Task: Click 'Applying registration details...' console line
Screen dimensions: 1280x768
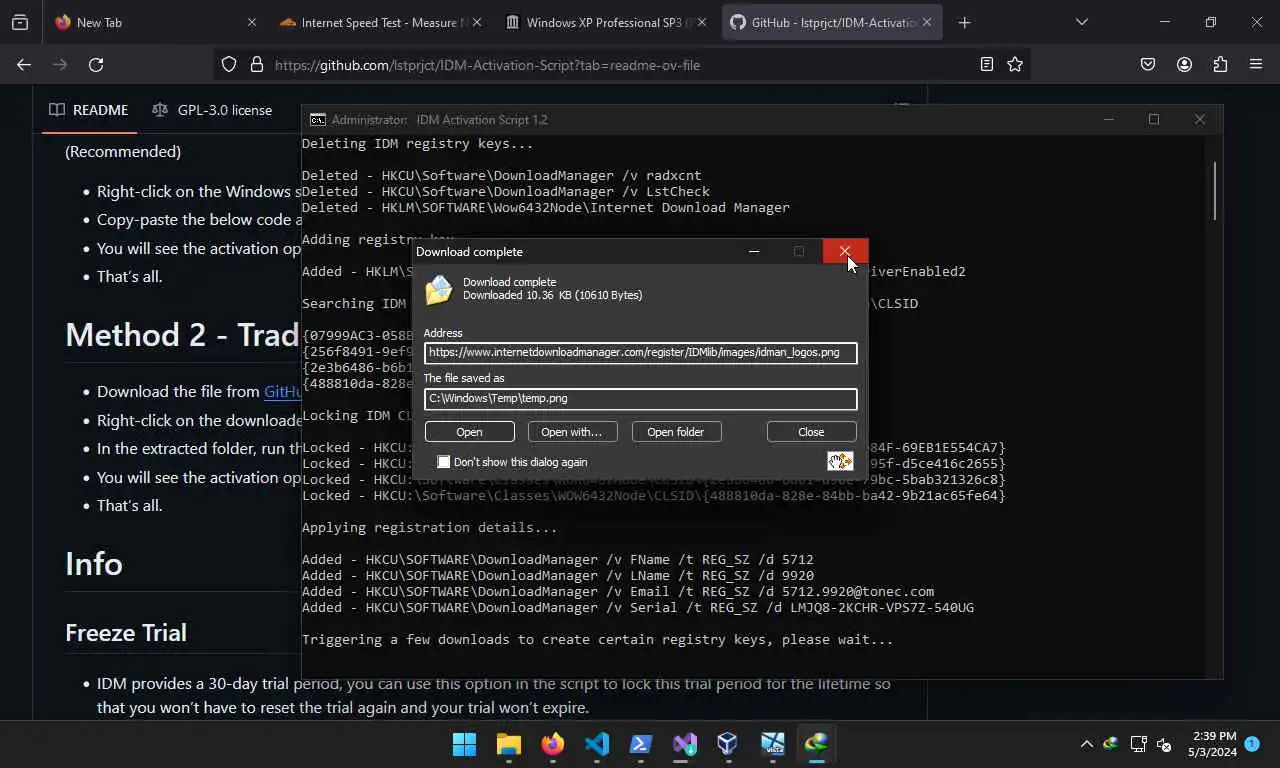Action: point(430,528)
